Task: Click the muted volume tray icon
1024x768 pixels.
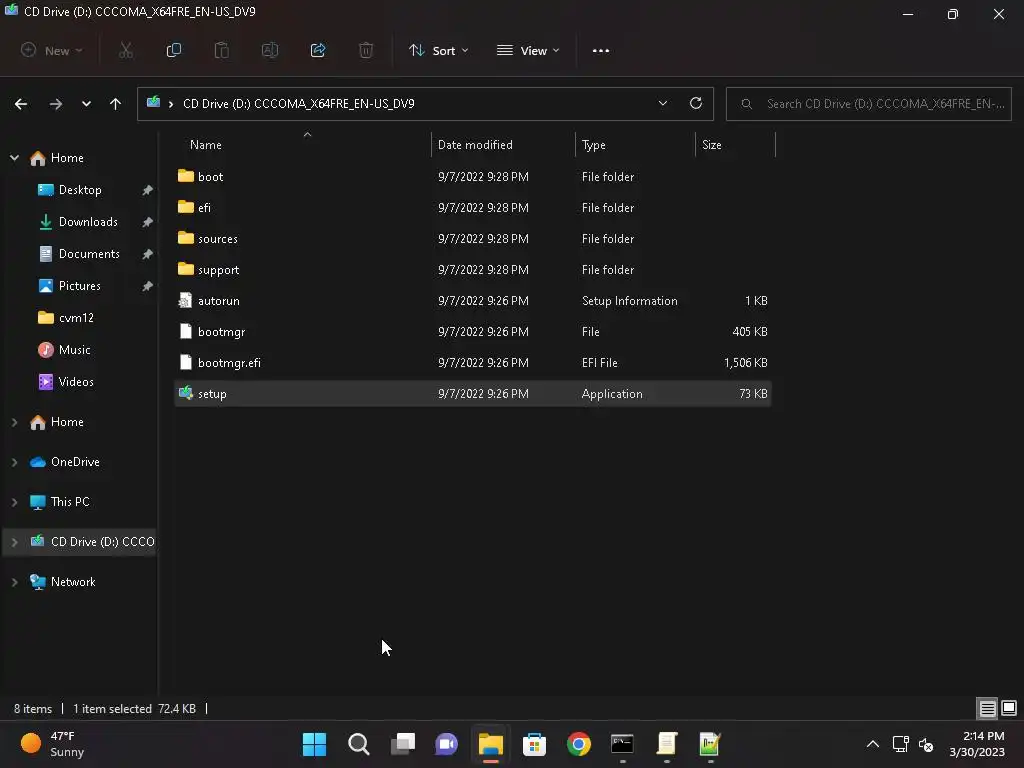Action: 925,744
